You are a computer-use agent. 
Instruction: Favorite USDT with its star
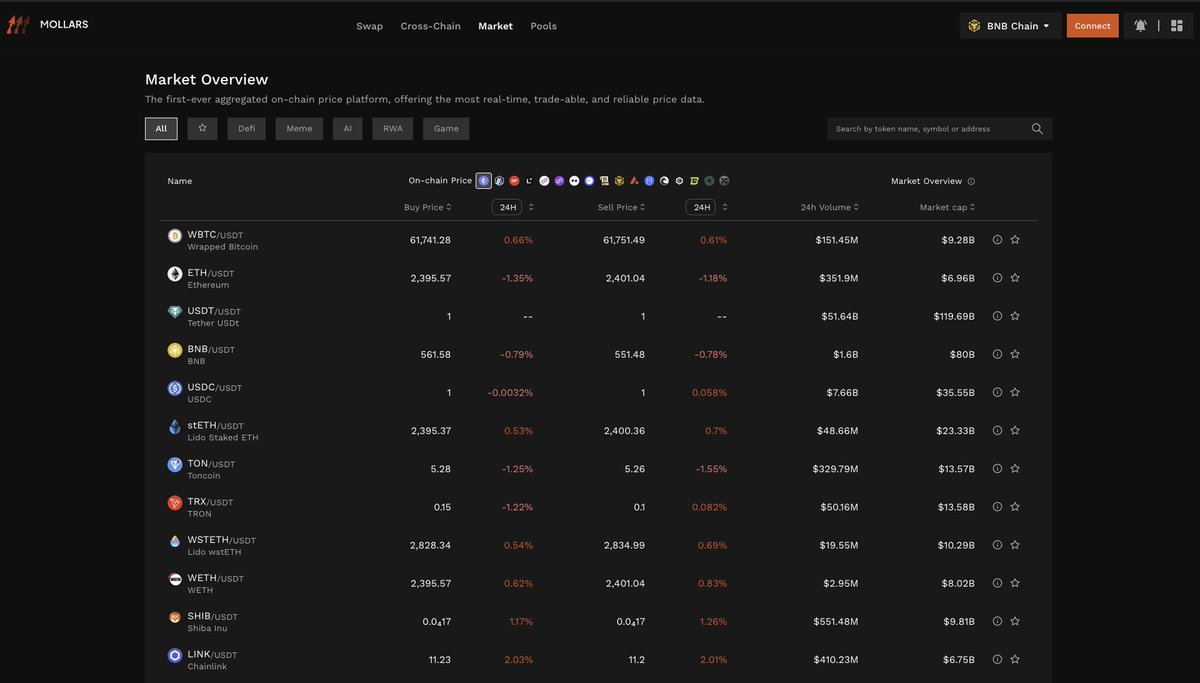pyautogui.click(x=1015, y=316)
